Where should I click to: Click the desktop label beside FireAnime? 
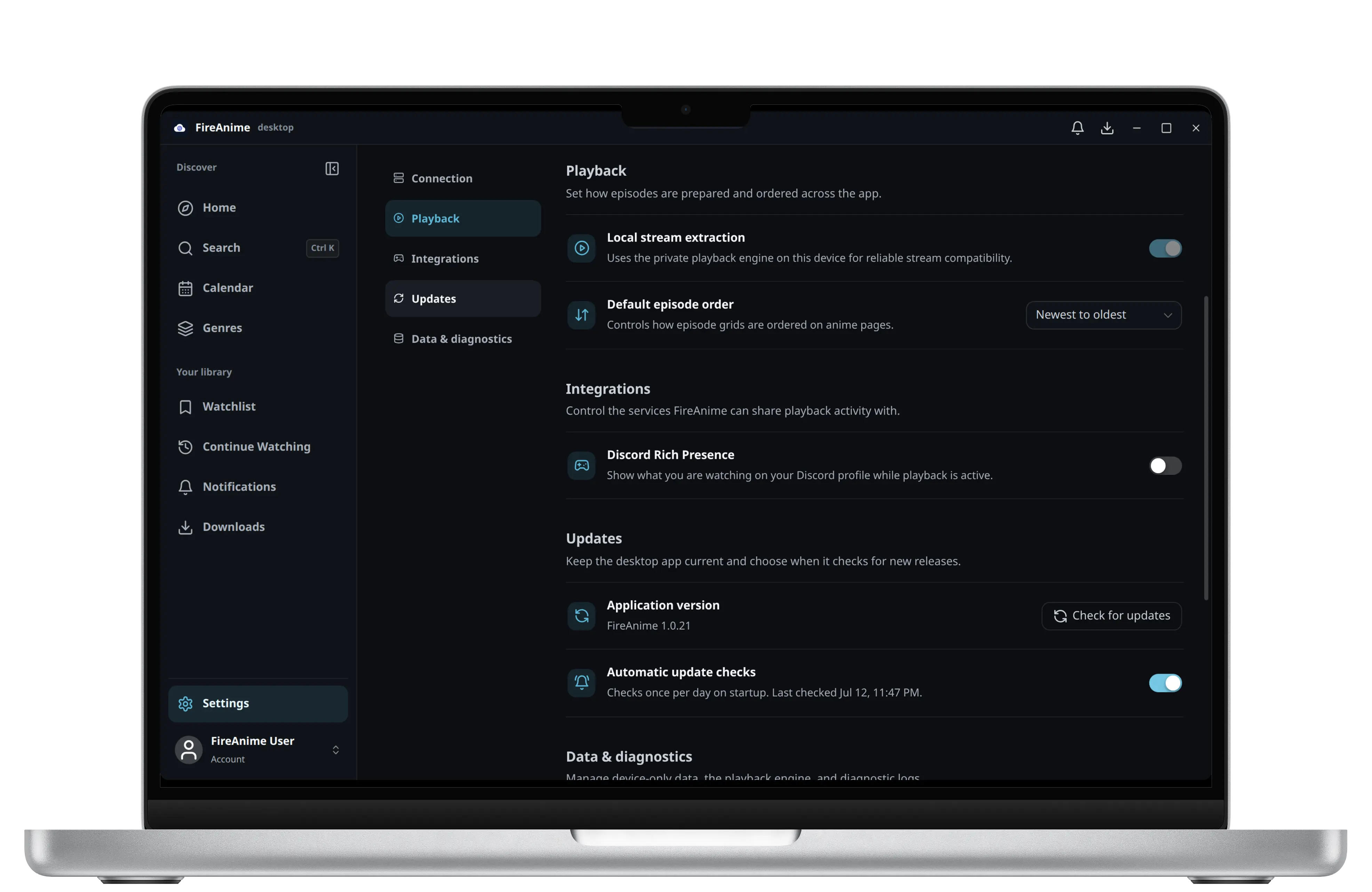275,127
